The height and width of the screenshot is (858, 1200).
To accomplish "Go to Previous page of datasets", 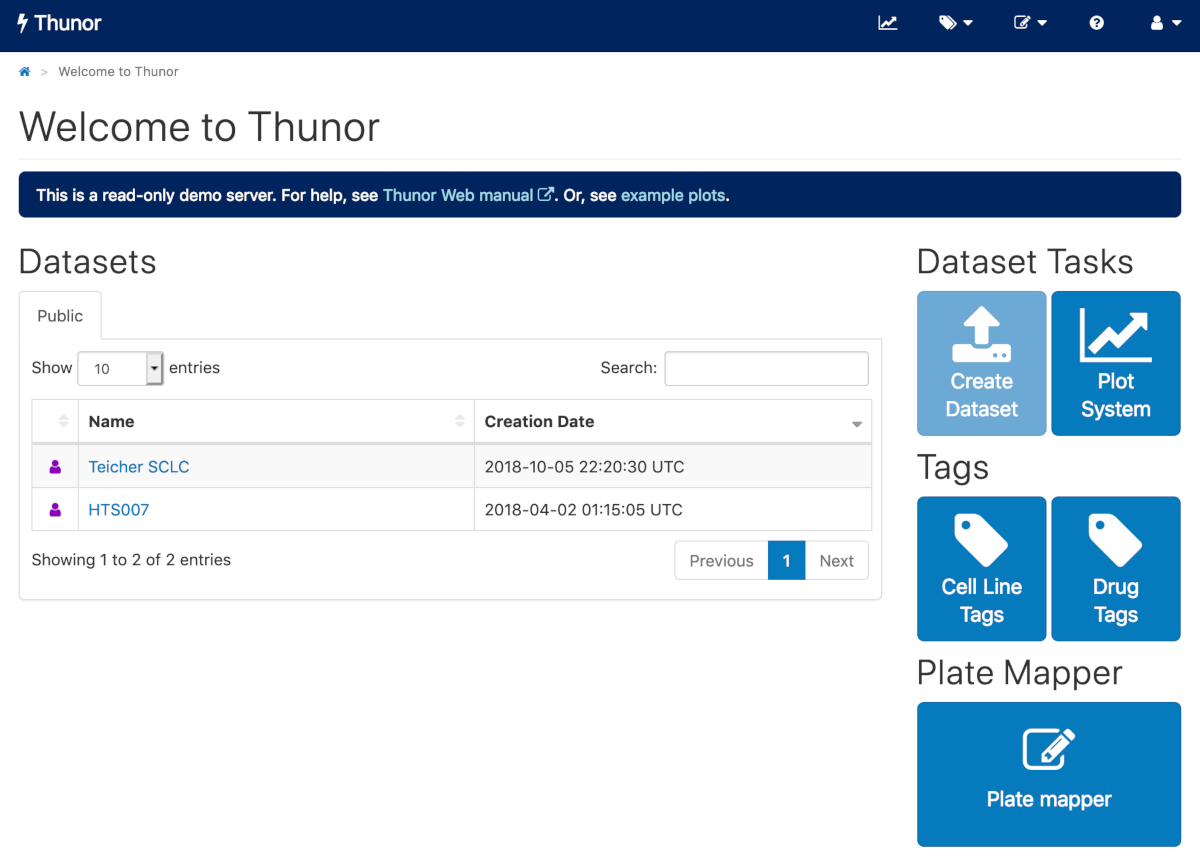I will (x=721, y=561).
